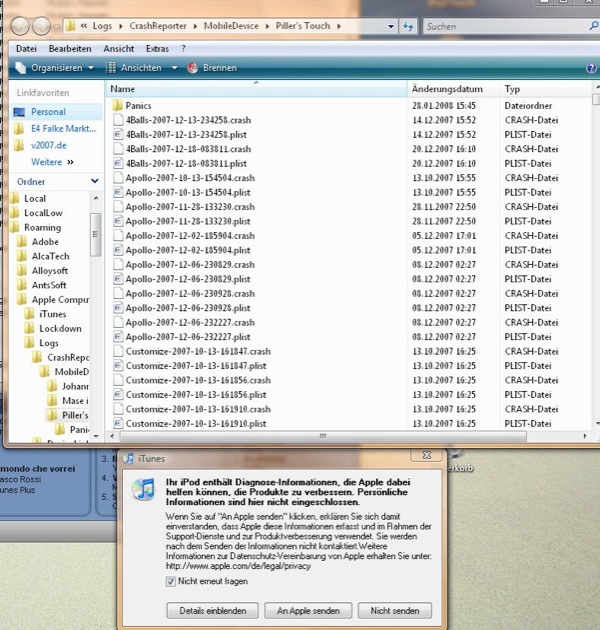The width and height of the screenshot is (600, 630).
Task: Click the AlcaTech folder icon in tree
Action: pos(22,256)
